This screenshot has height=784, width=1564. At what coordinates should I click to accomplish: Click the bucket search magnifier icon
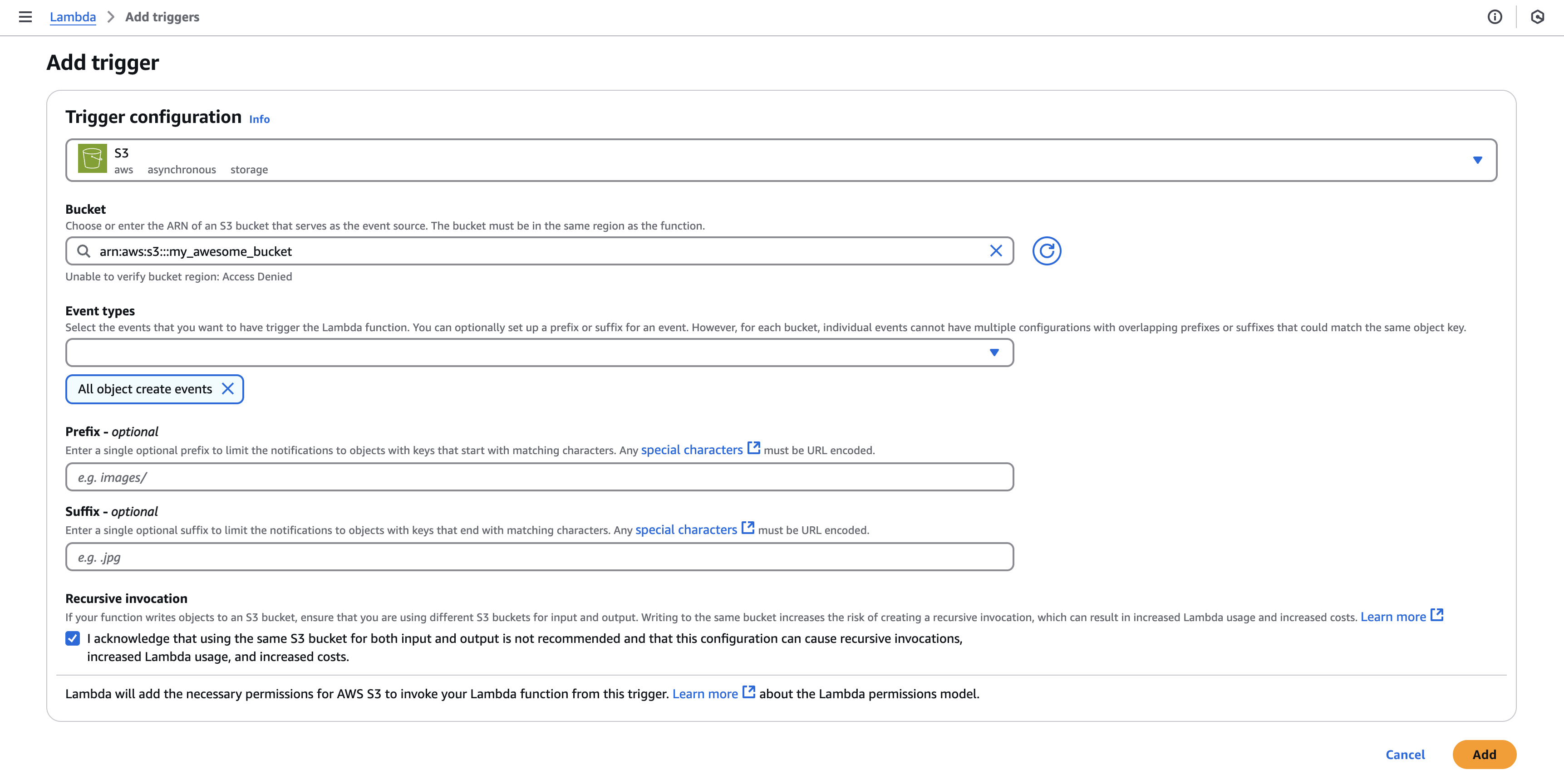point(84,251)
